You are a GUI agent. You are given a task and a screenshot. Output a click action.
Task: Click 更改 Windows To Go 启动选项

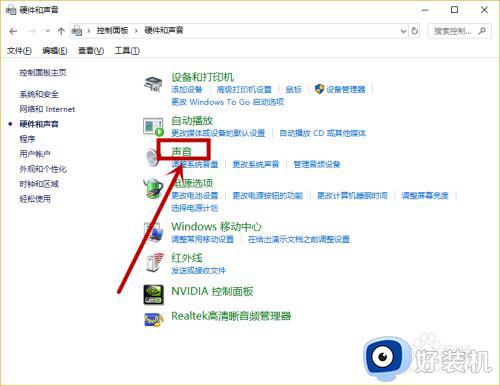[227, 102]
